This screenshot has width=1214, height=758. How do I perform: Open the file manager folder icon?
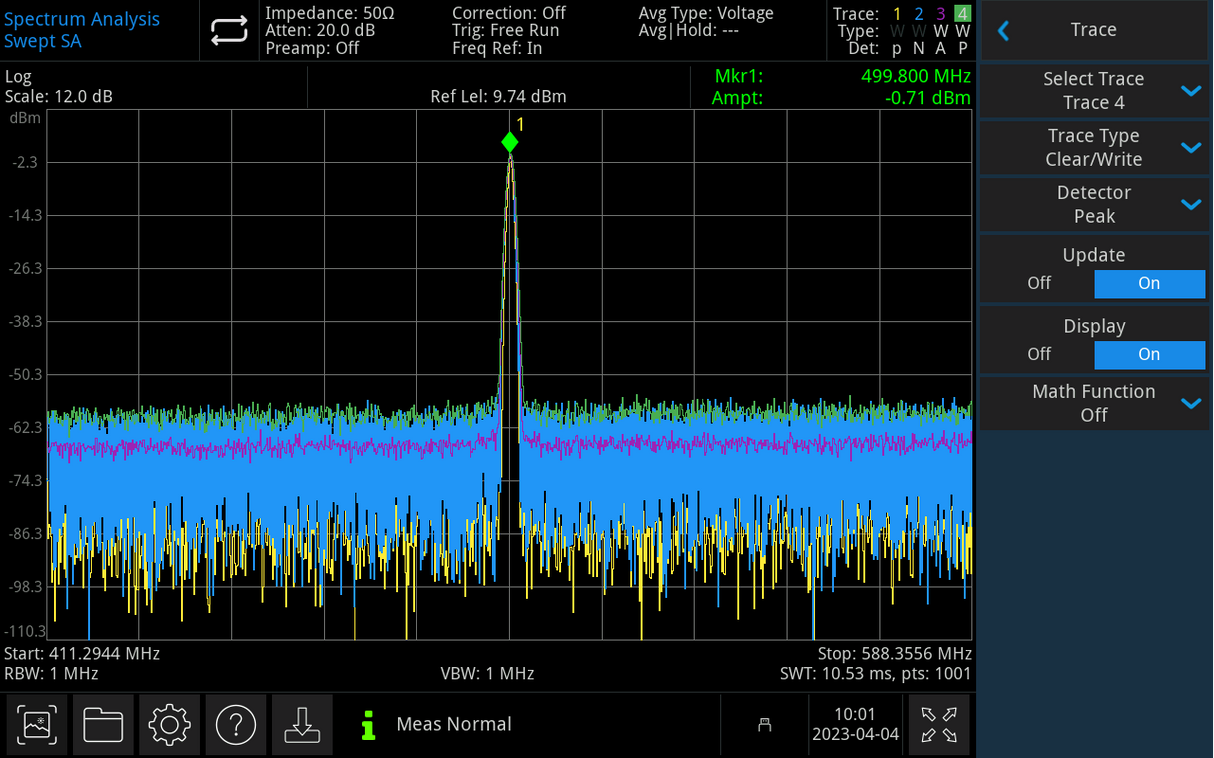coord(103,725)
